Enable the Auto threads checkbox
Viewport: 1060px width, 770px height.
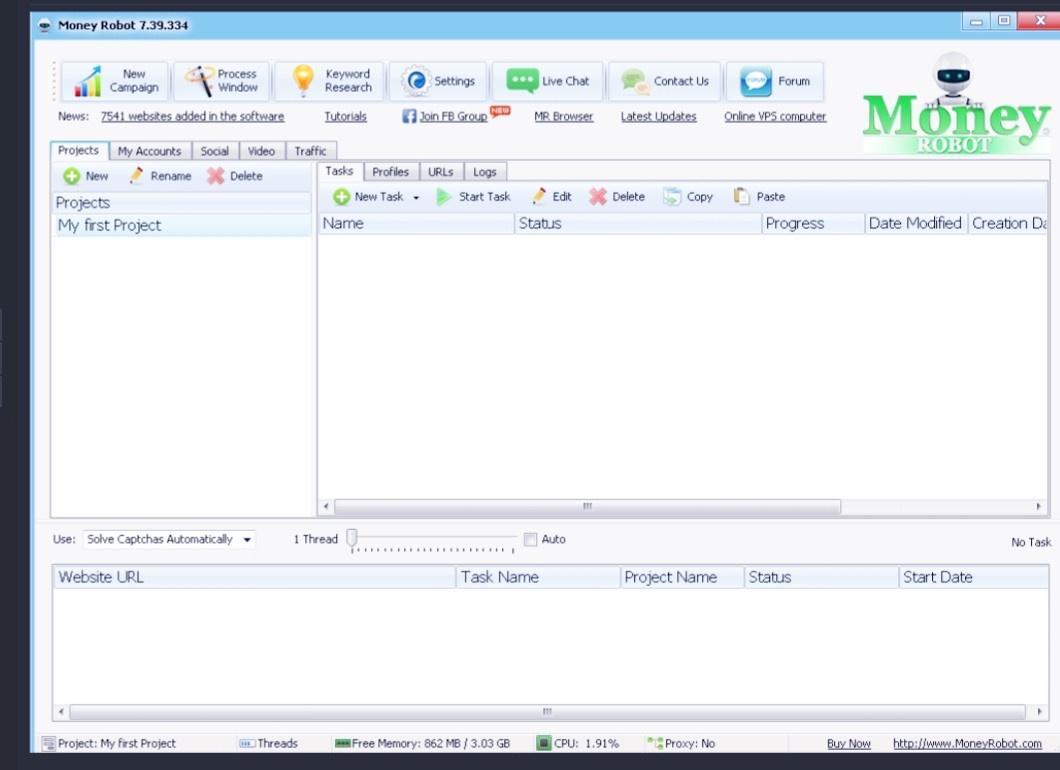tap(531, 539)
